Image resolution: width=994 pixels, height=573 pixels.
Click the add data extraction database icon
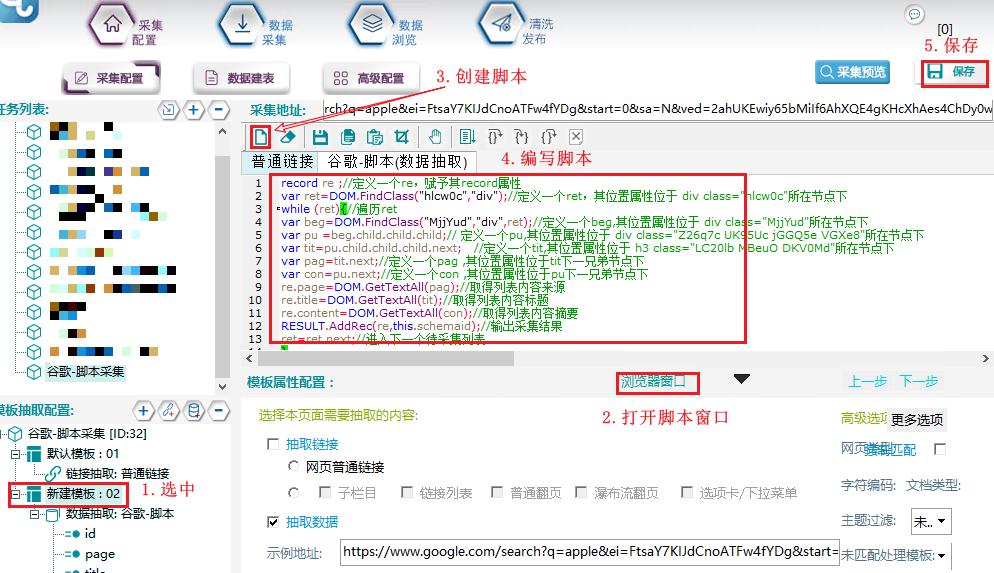[194, 411]
